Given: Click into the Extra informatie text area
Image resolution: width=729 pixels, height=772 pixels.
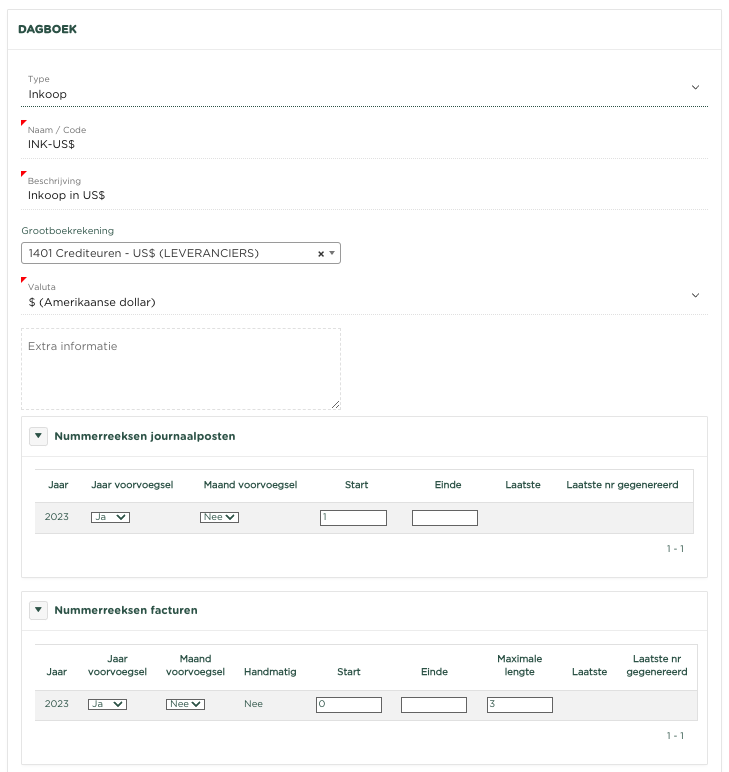Looking at the screenshot, I should click(x=180, y=368).
